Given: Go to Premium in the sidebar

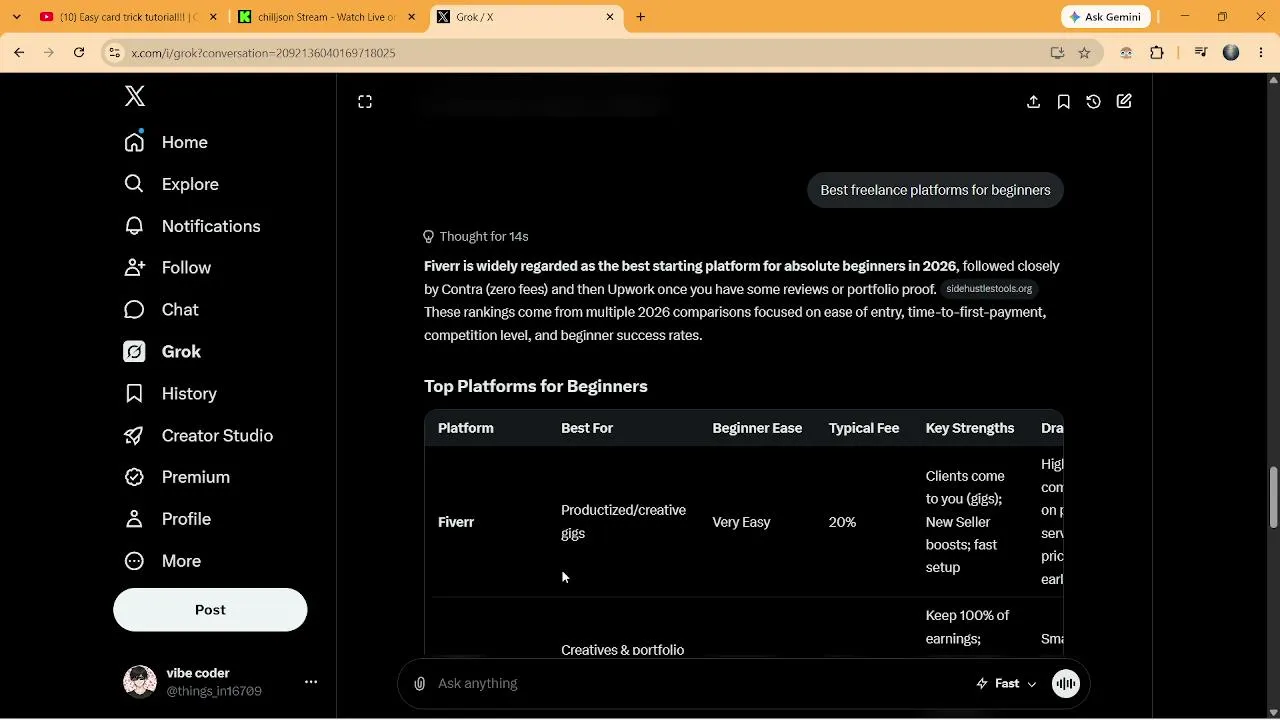Looking at the screenshot, I should click(177, 477).
